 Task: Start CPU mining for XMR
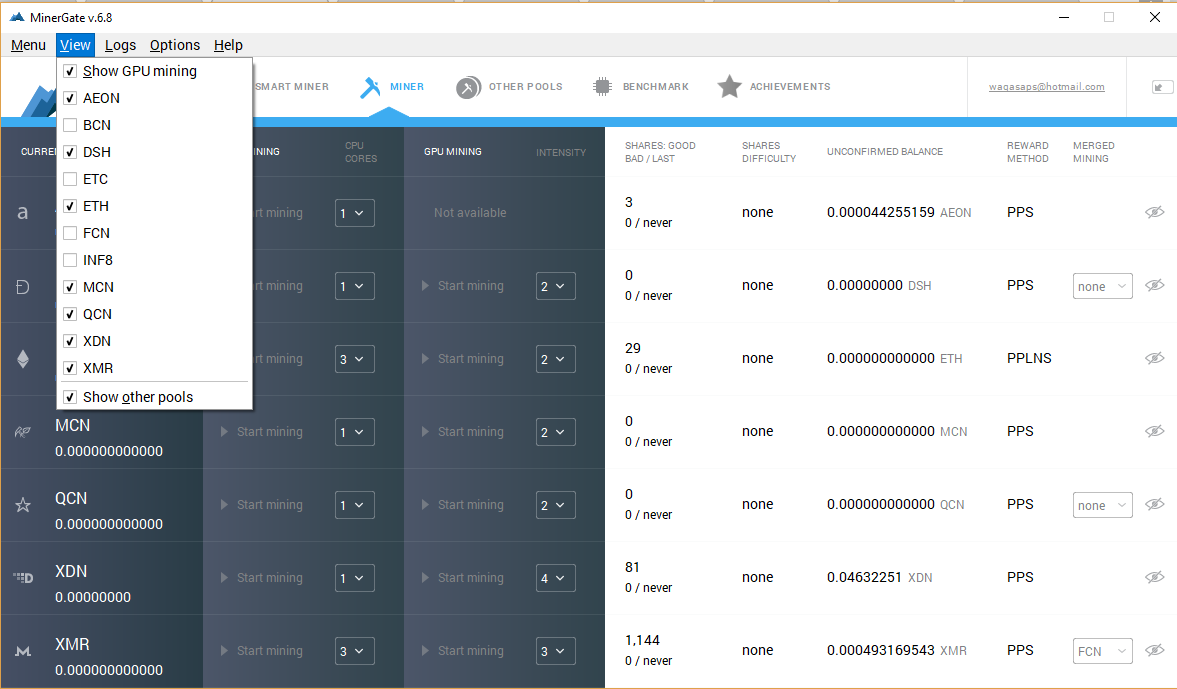pyautogui.click(x=261, y=651)
